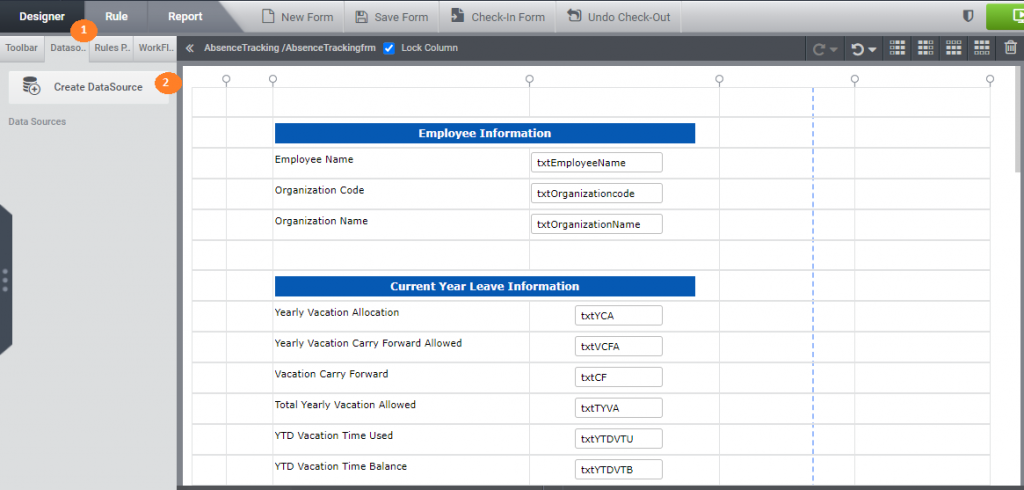Uncheck the Lock Column checkbox
This screenshot has width=1024, height=490.
[390, 48]
